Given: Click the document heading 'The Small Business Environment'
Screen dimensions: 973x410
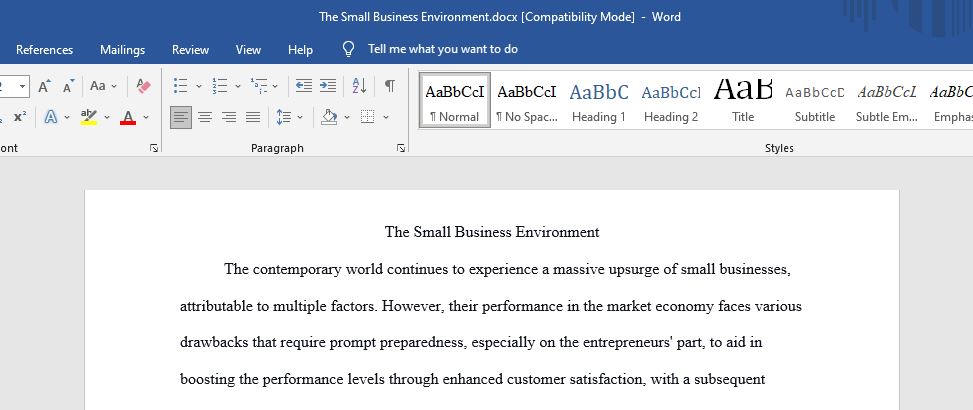Looking at the screenshot, I should [x=492, y=233].
